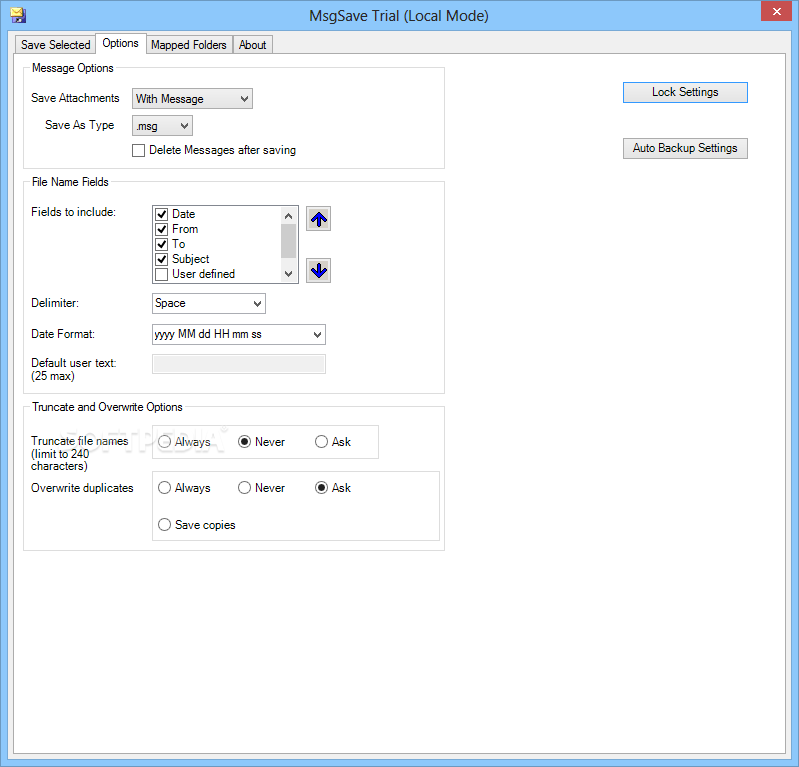Click fields list scrollbar up arrow

pos(288,216)
